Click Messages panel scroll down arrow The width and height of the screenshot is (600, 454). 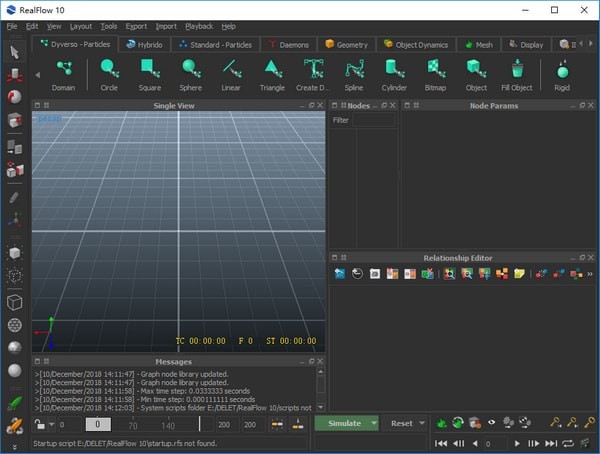pos(321,407)
